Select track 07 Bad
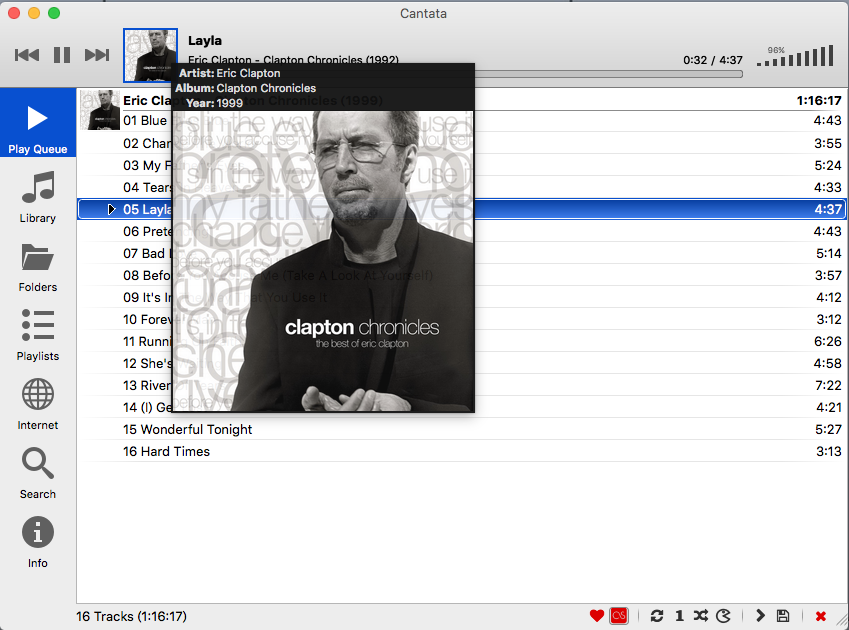Viewport: 849px width, 630px height. (x=462, y=253)
